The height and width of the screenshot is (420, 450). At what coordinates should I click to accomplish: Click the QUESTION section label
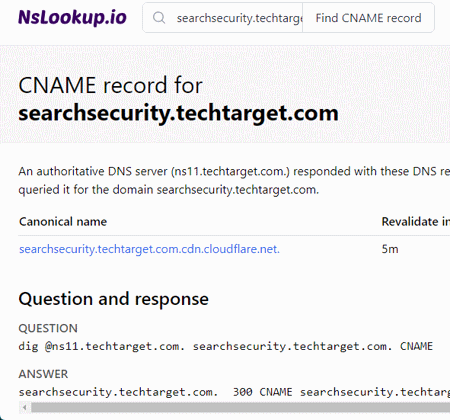point(48,328)
